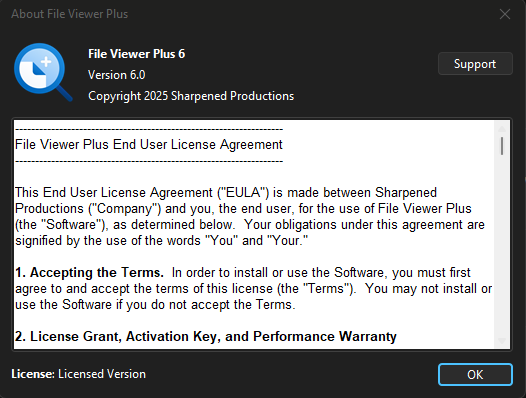Click the License: Licensed Version label

(x=78, y=374)
